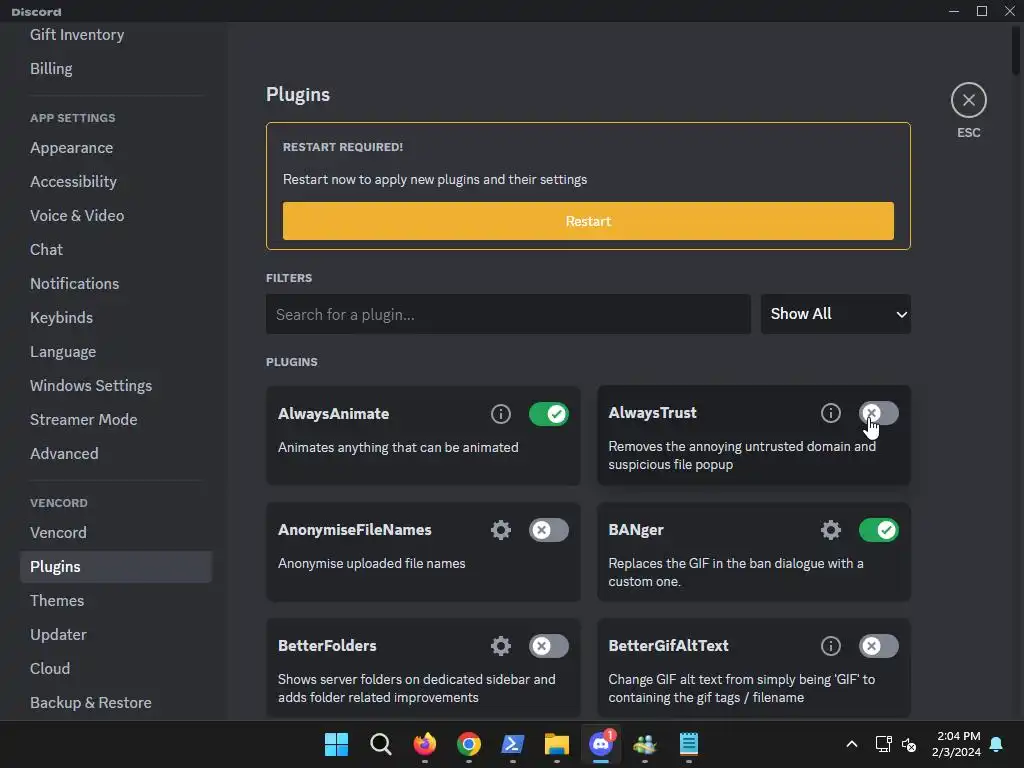Click muted volume tray icon
Image resolution: width=1024 pixels, height=768 pixels.
(x=909, y=744)
